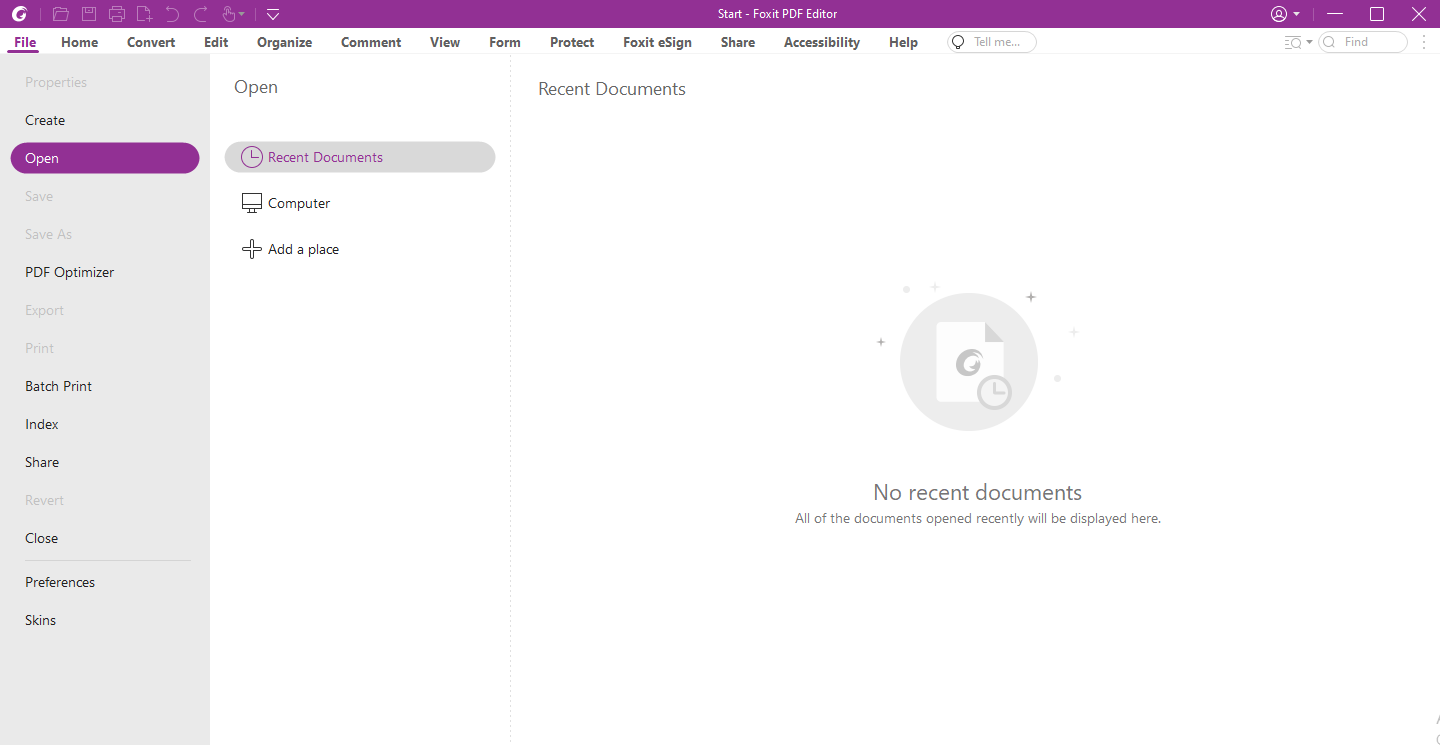This screenshot has width=1440, height=745.
Task: Expand the Customize Quick Access Toolbar arrow
Action: [x=273, y=14]
